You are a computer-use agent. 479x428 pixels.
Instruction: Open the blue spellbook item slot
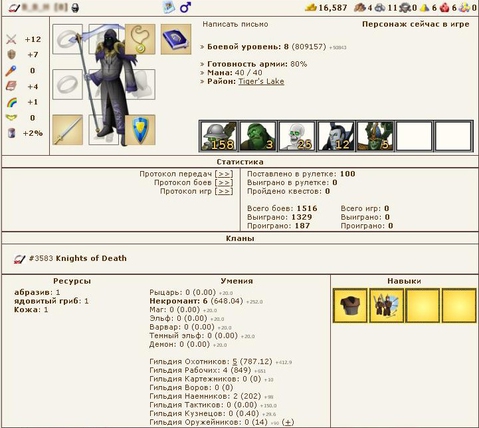coord(176,39)
